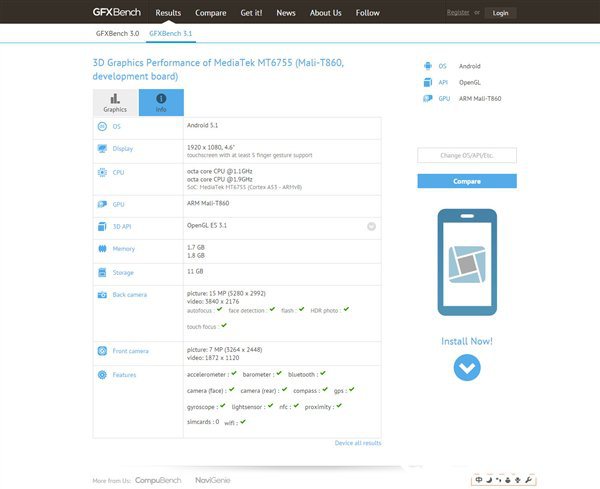This screenshot has height=489, width=600.
Task: Open the Device all results link
Action: pyautogui.click(x=357, y=443)
